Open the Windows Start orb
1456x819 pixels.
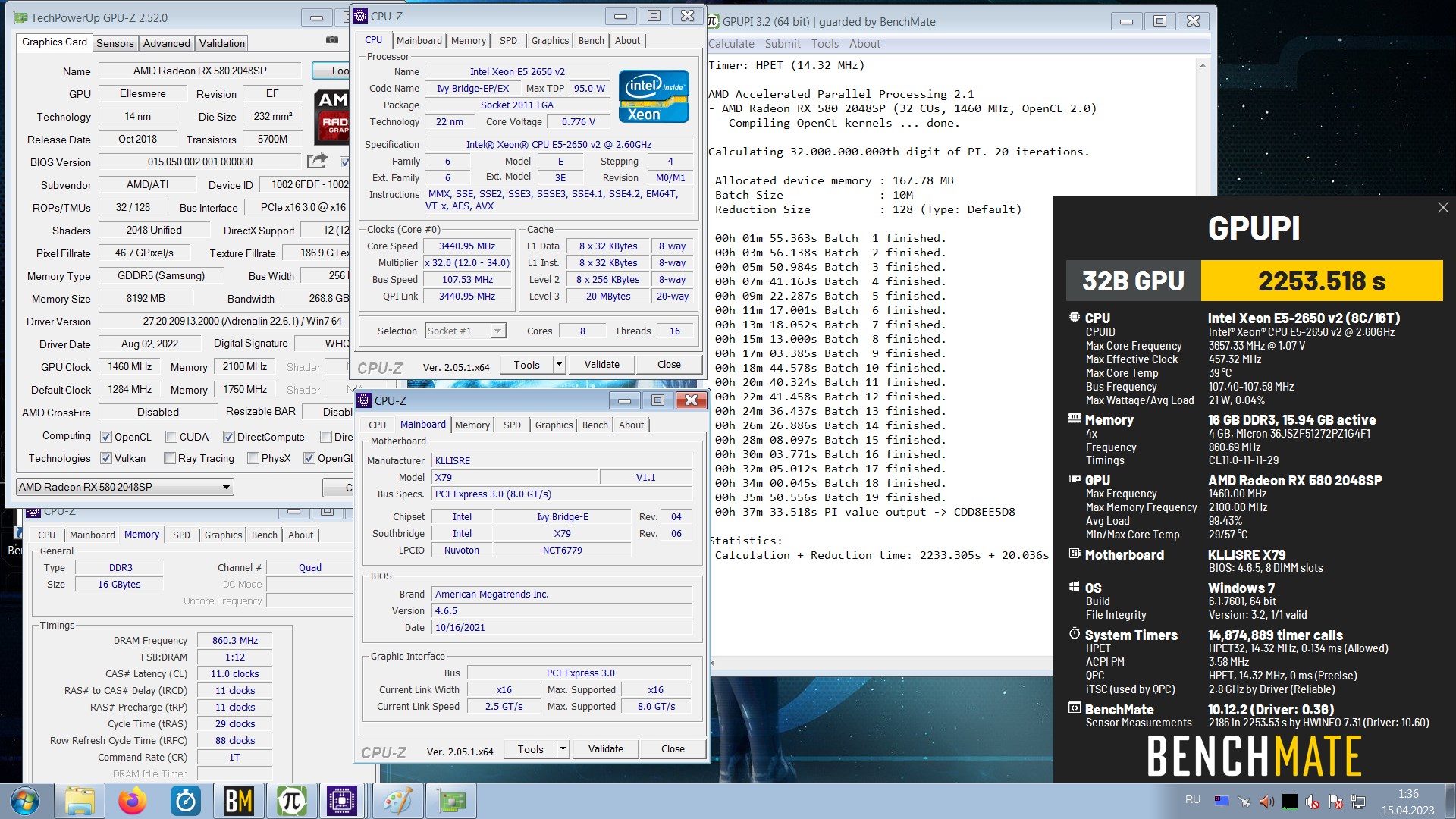click(25, 802)
